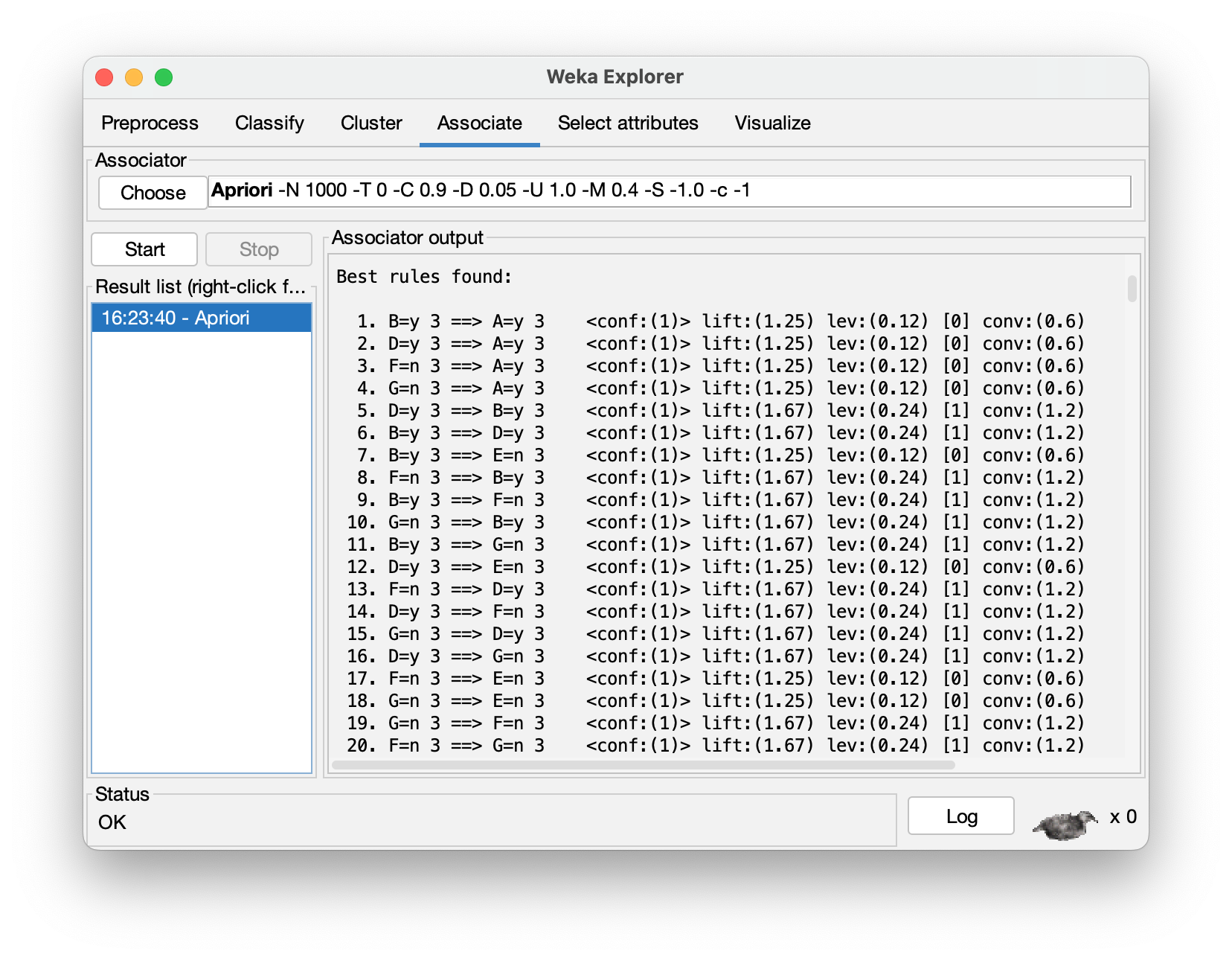1232x960 pixels.
Task: Click the vertical scrollbar in Associator output
Action: point(1132,289)
